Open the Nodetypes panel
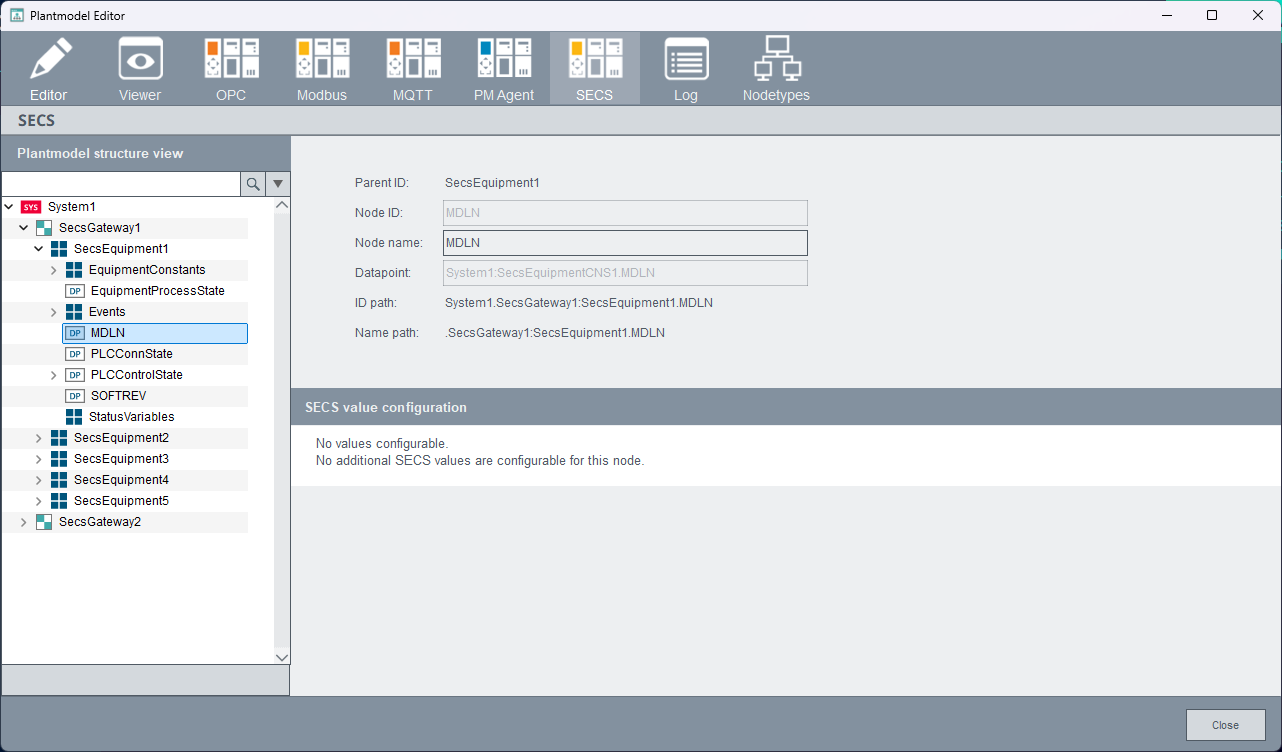This screenshot has height=752, width=1282. 776,68
